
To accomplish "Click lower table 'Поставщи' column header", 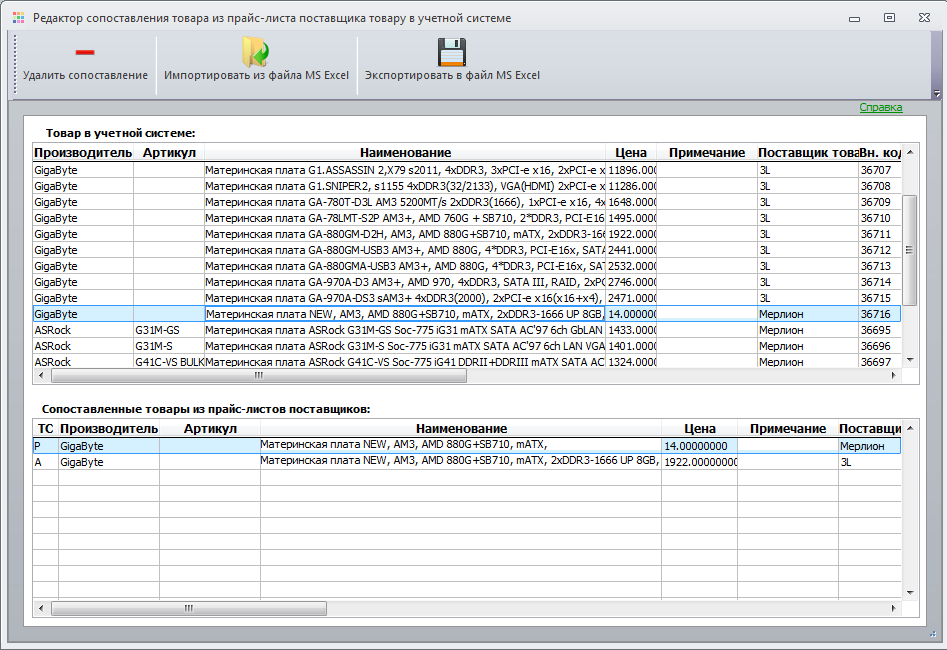I will [x=870, y=429].
